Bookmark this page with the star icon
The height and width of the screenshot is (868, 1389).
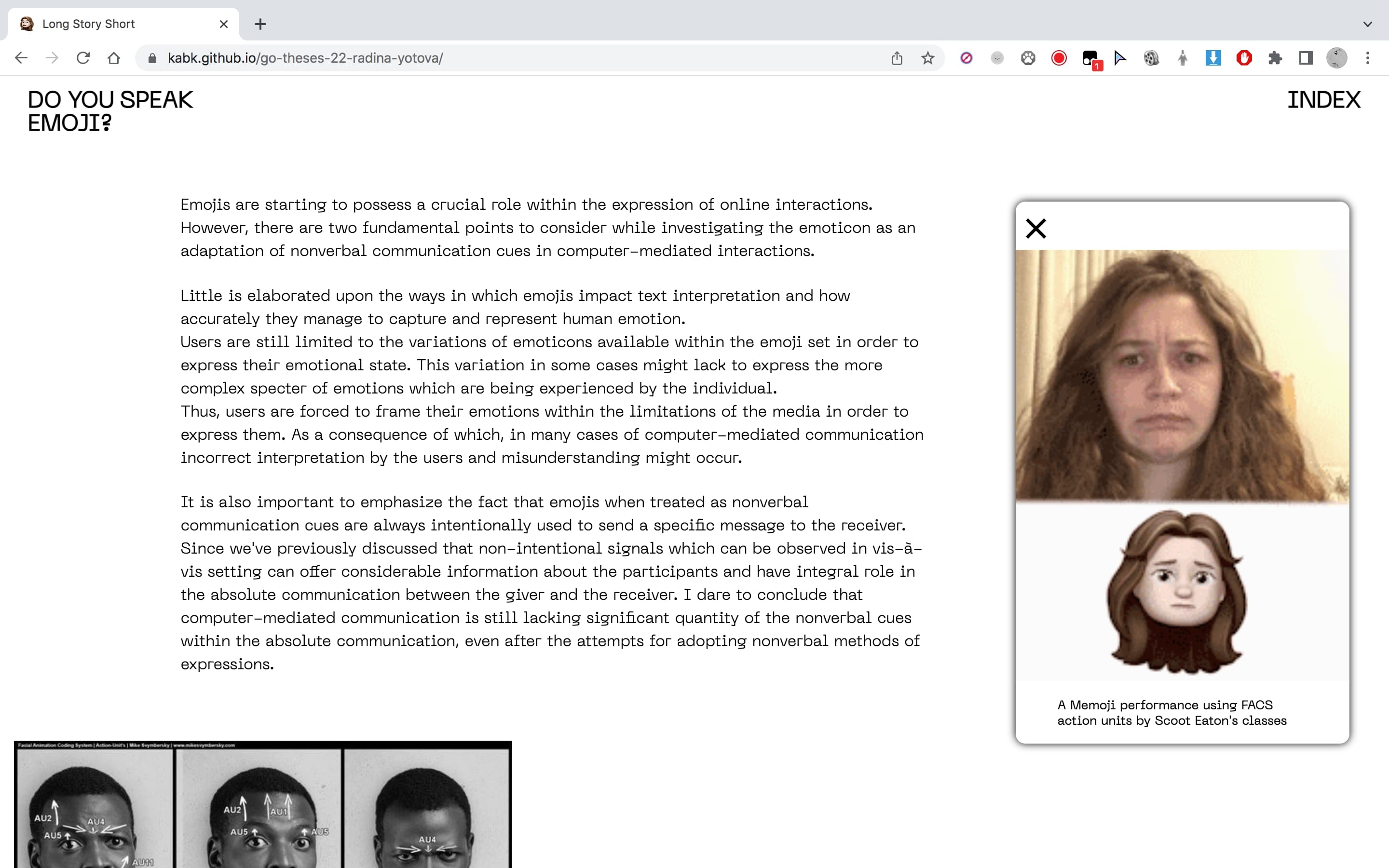[927, 58]
